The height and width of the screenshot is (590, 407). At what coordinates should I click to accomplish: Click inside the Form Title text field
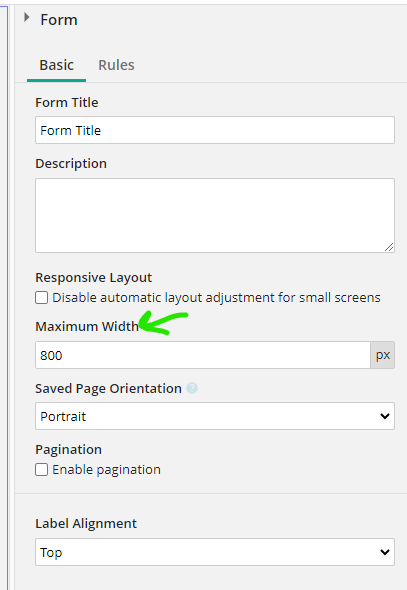click(215, 130)
